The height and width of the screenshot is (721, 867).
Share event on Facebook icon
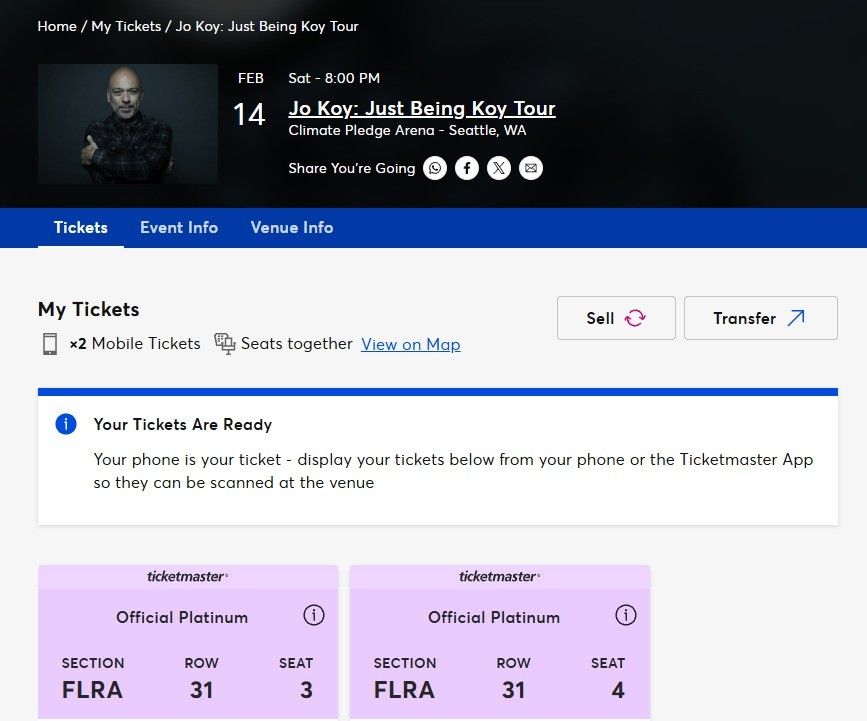coord(467,168)
